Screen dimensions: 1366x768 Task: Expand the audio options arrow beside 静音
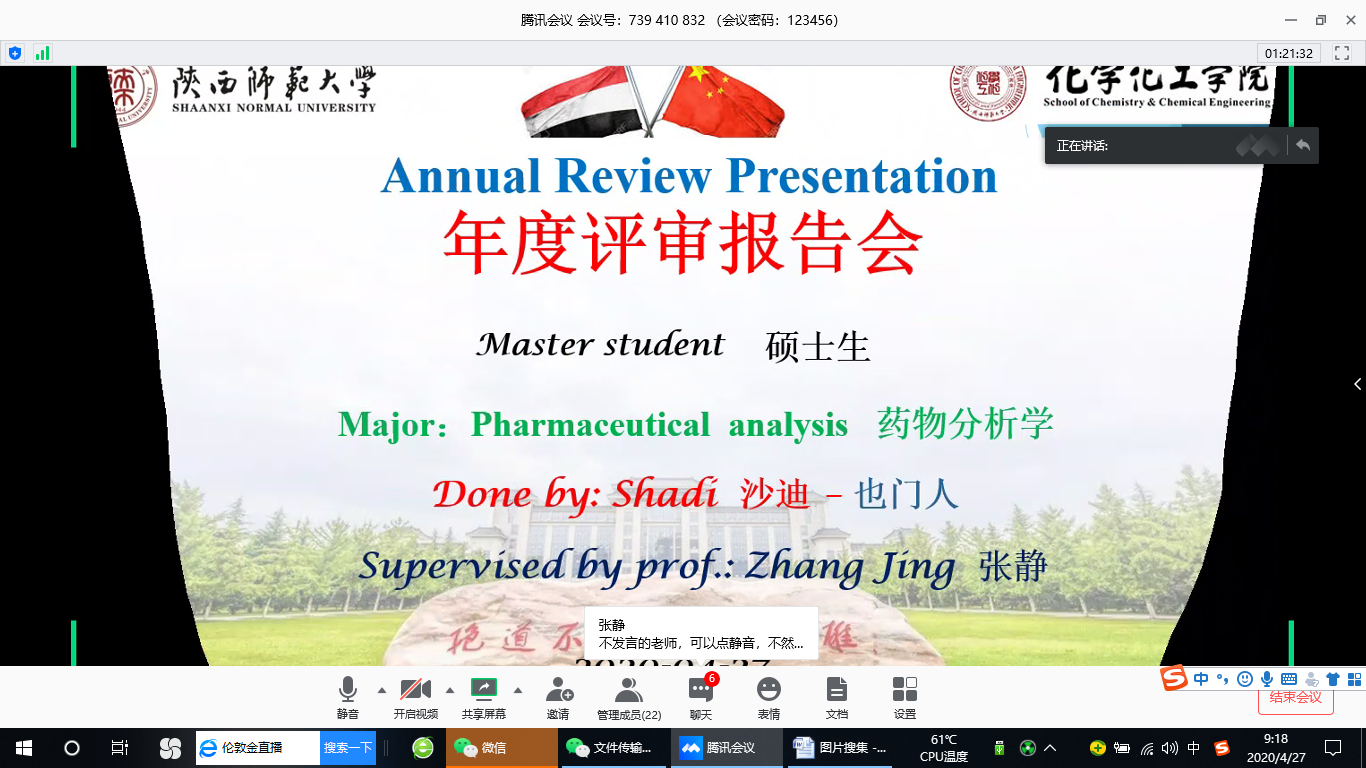point(381,690)
